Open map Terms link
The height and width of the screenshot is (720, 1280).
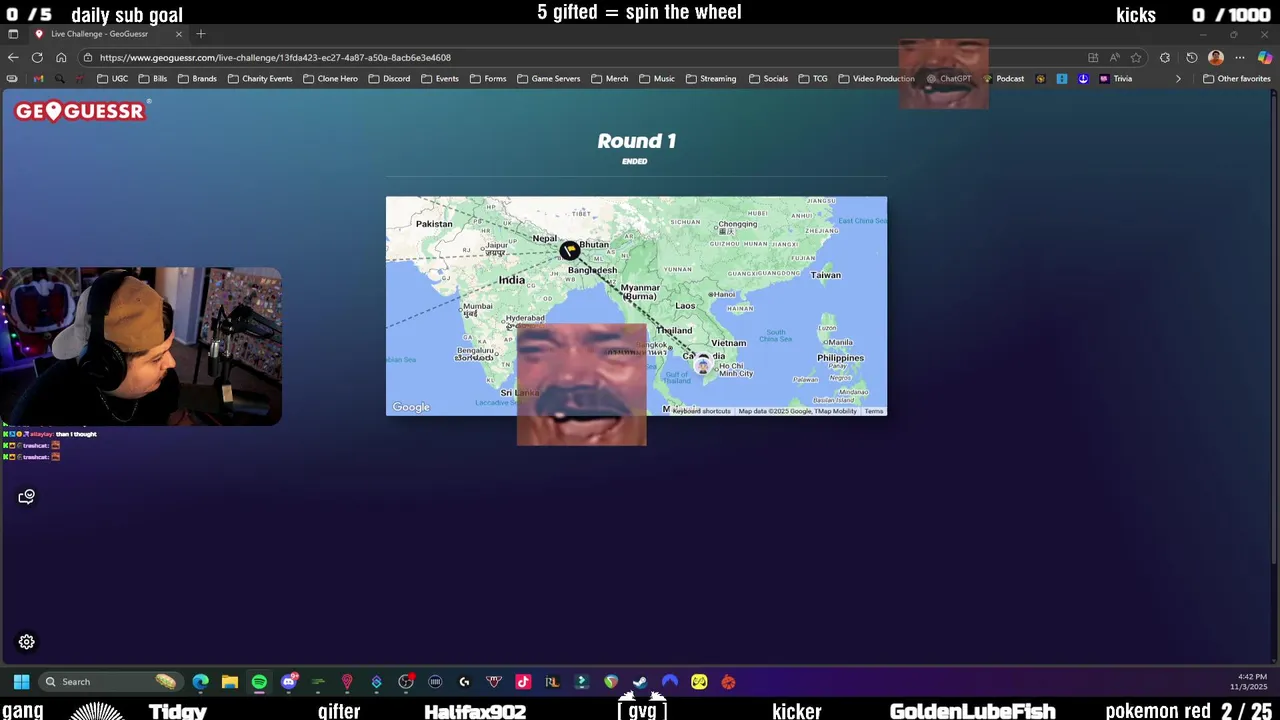point(874,411)
